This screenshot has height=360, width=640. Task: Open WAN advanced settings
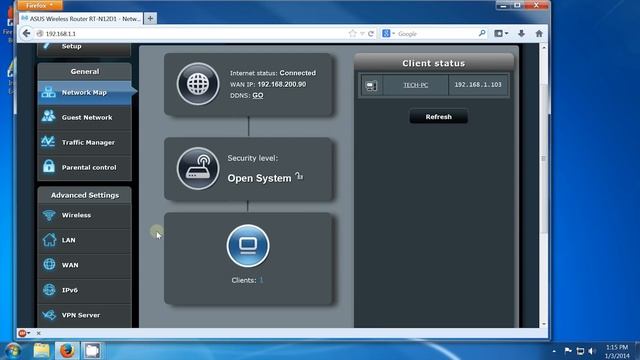84,265
